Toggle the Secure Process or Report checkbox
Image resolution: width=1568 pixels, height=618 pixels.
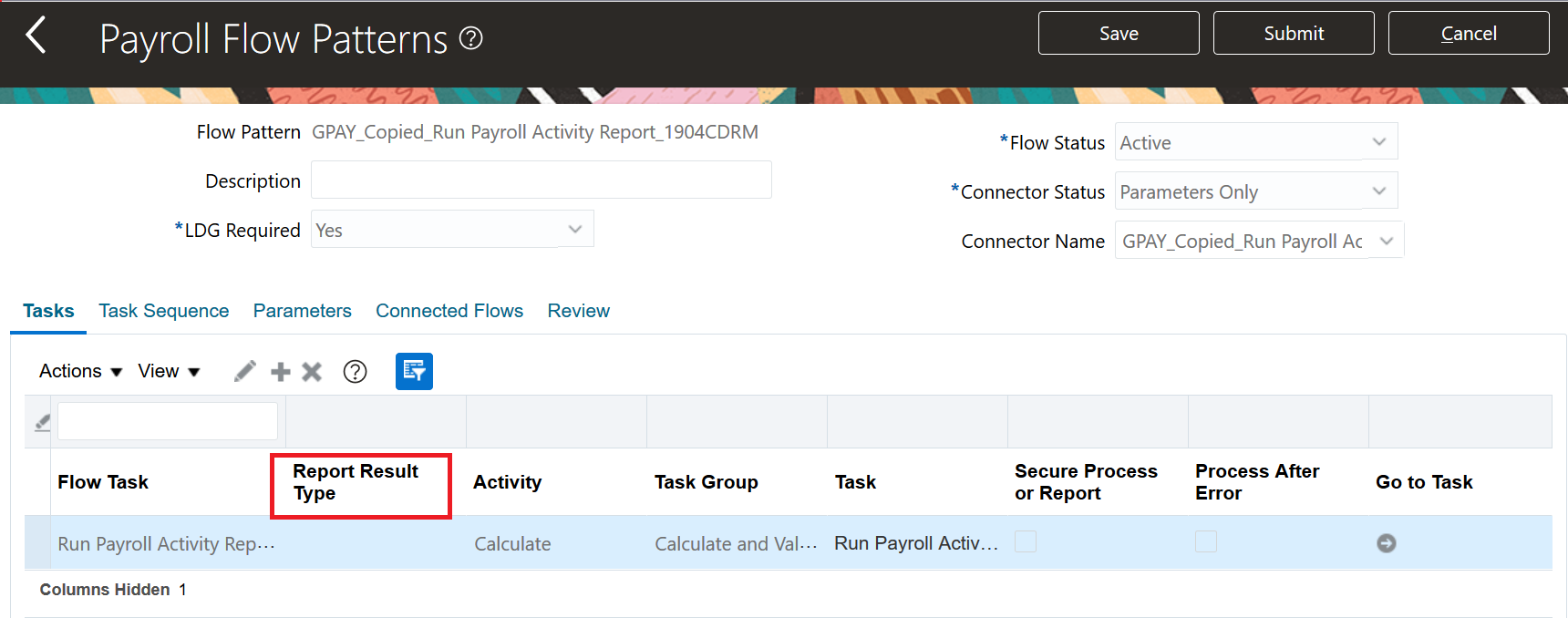pyautogui.click(x=1026, y=542)
